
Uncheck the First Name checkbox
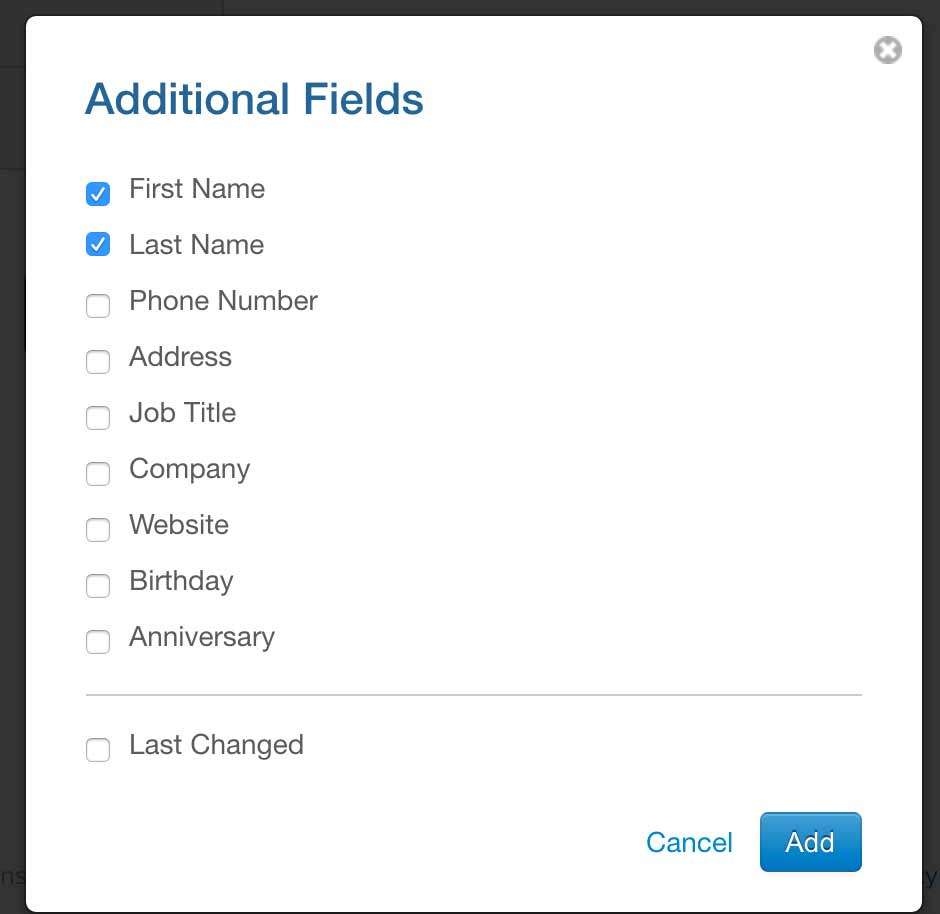point(98,194)
